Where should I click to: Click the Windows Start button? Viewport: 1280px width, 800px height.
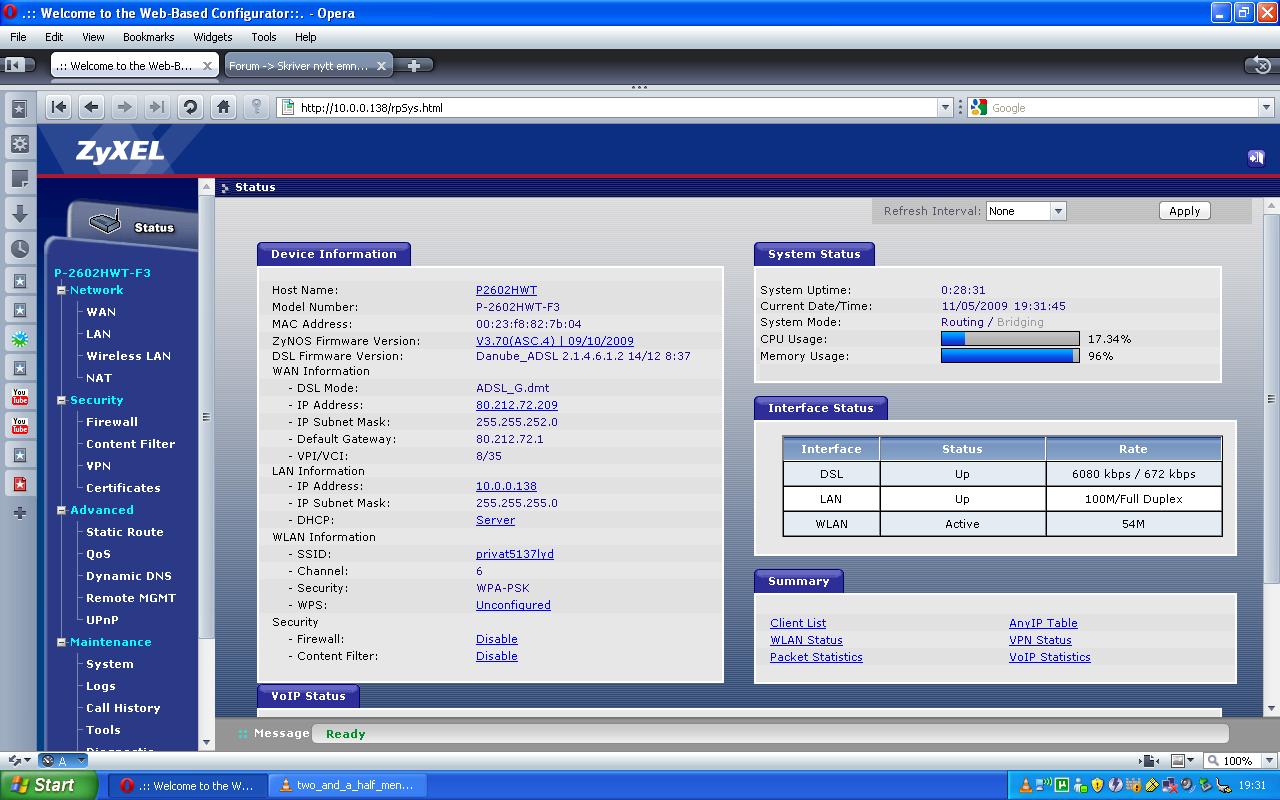[49, 785]
